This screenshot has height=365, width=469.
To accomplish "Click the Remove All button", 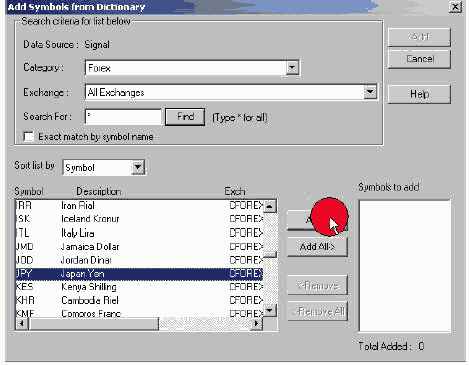I will pos(317,311).
